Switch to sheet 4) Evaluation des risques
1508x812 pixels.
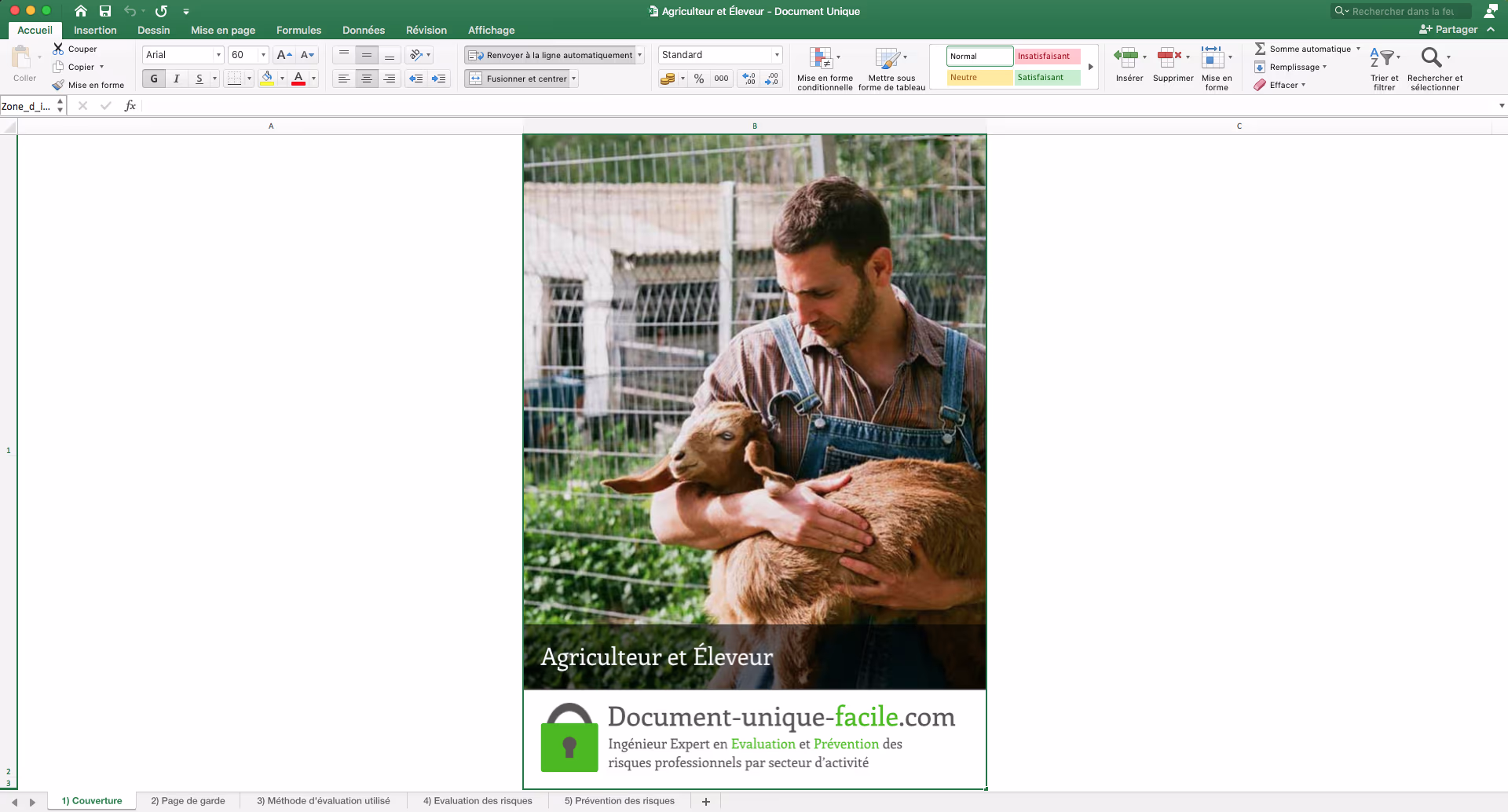click(x=478, y=801)
